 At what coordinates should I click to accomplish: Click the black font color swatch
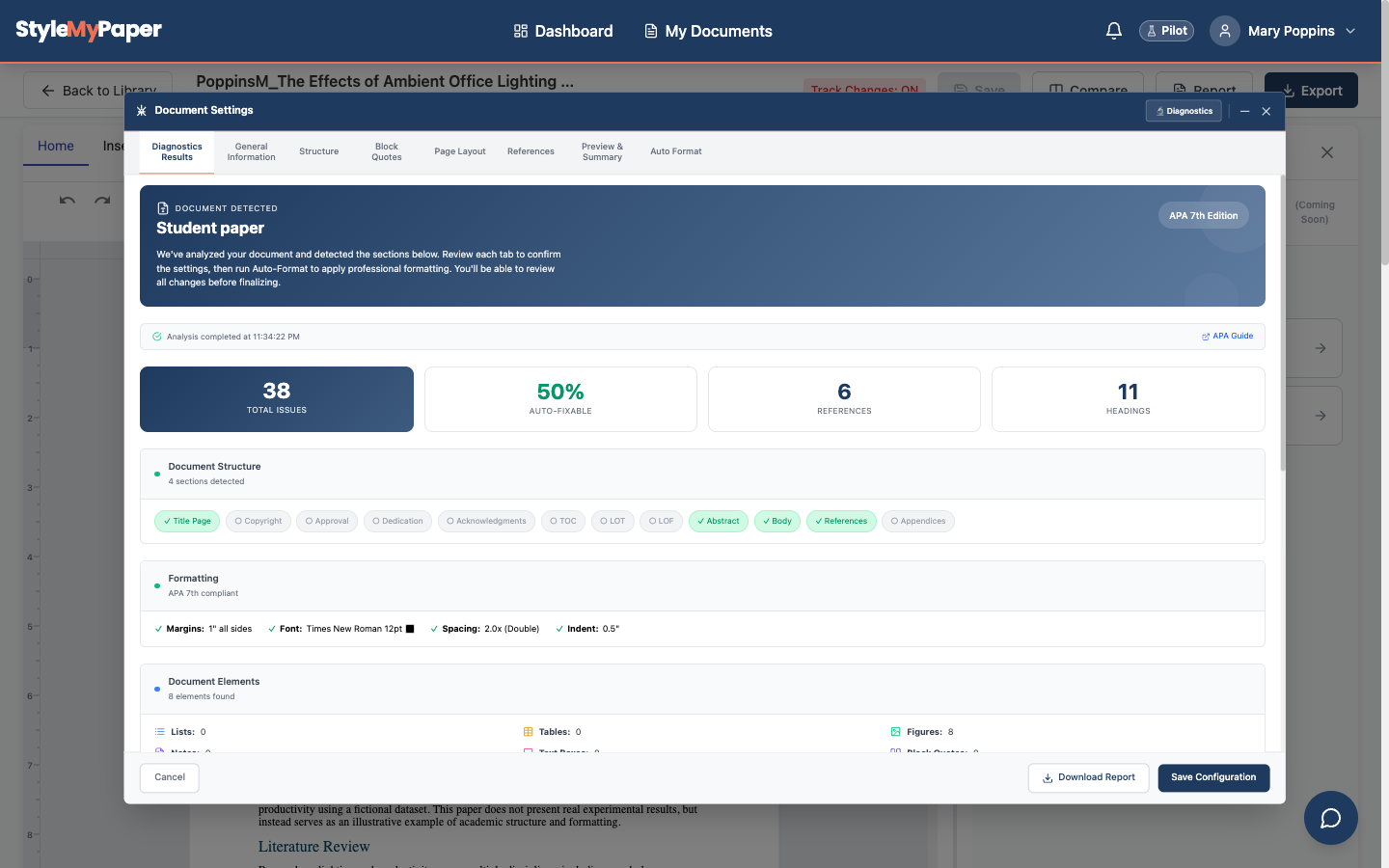pos(410,629)
